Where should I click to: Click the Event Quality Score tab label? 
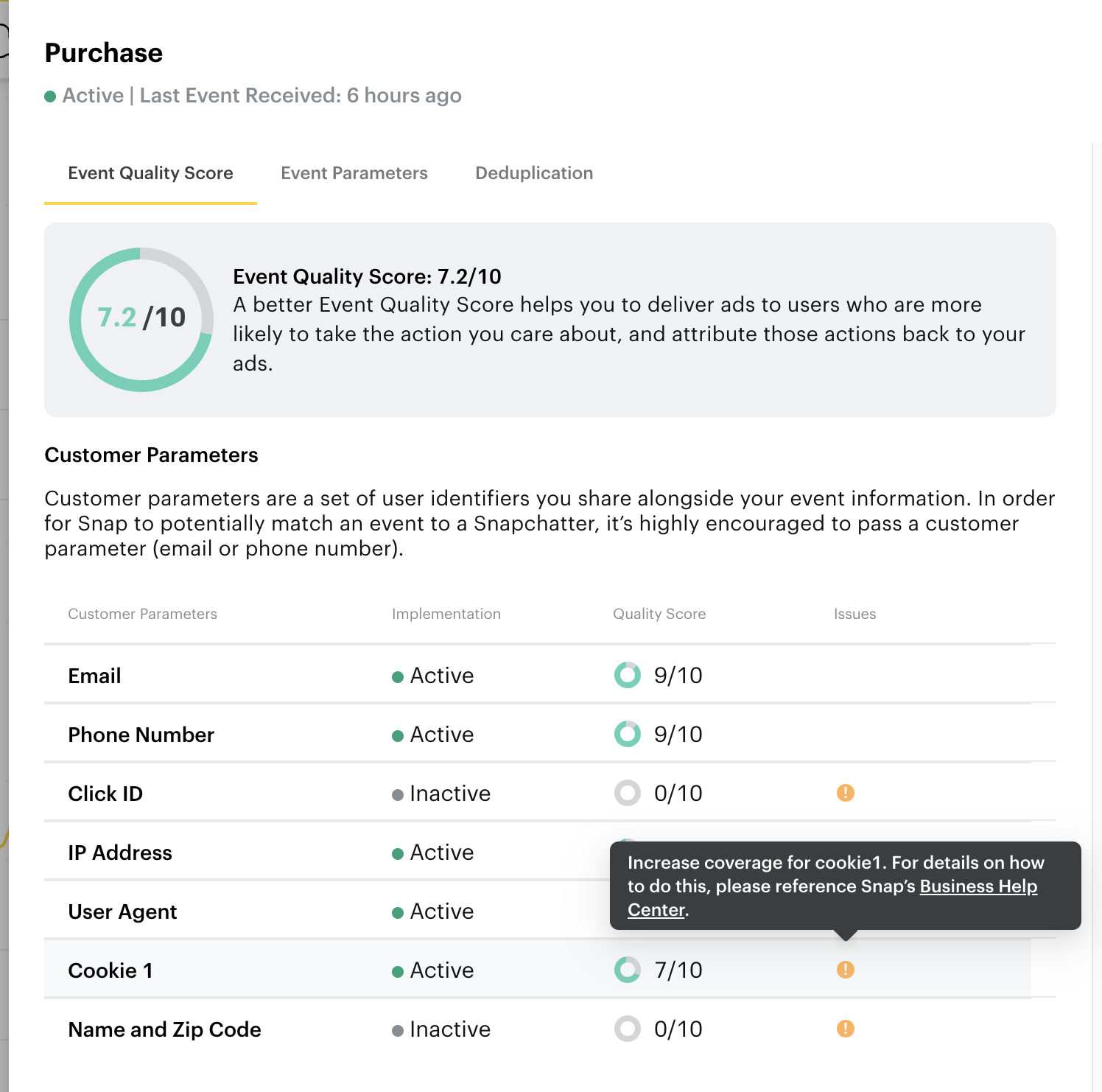[x=150, y=172]
